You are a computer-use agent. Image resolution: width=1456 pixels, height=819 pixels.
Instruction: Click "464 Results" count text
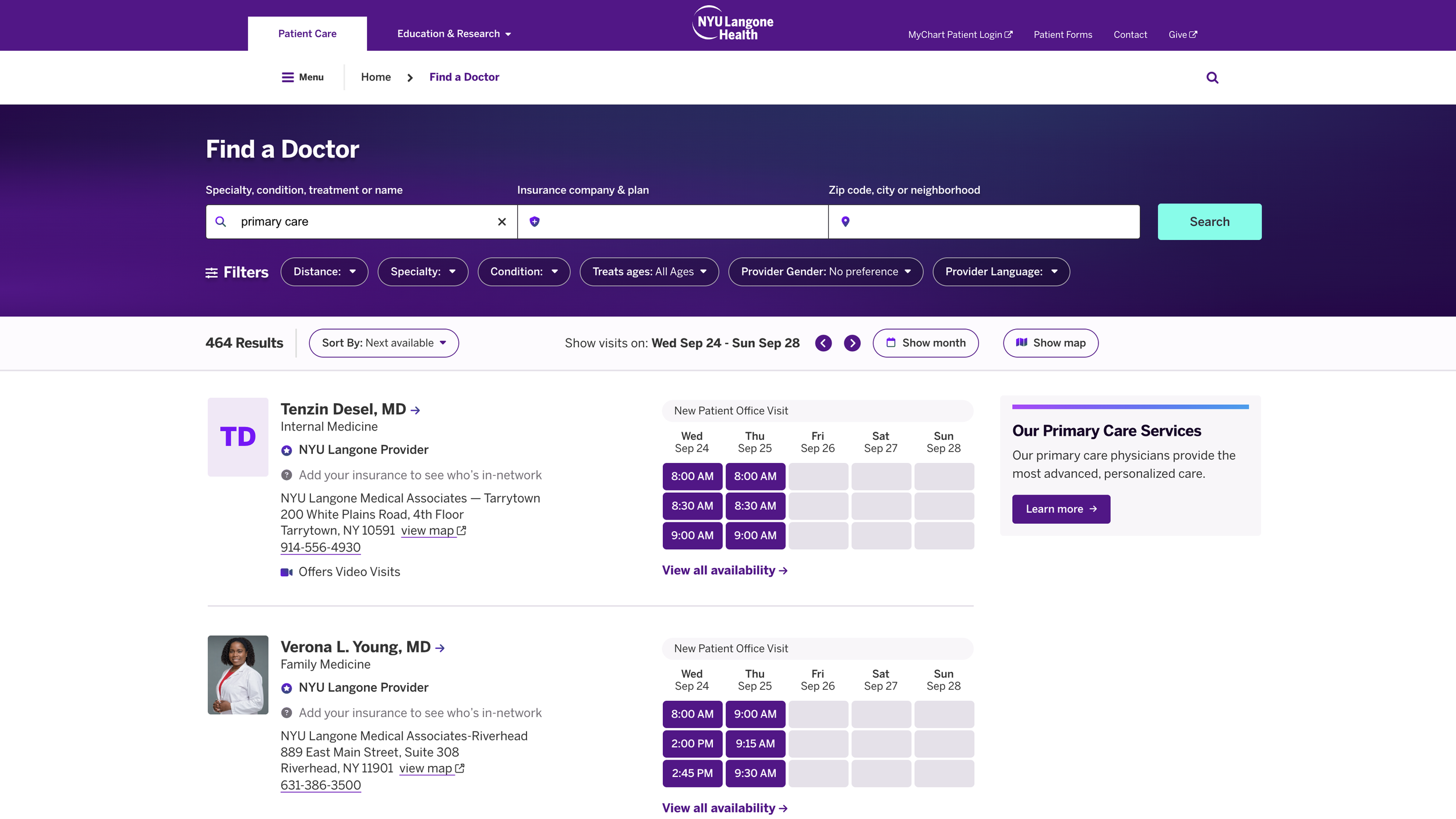pos(244,343)
